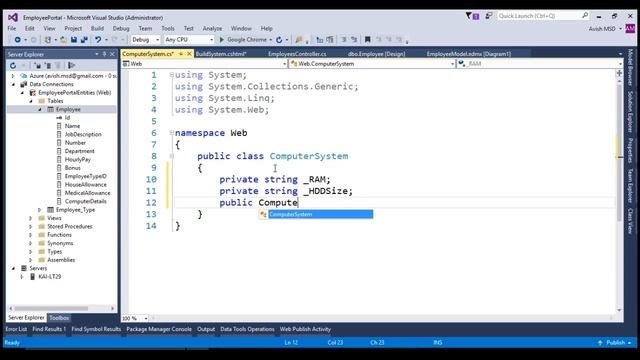Image resolution: width=640 pixels, height=360 pixels.
Task: Close the Server Explorer panel
Action: [x=112, y=54]
